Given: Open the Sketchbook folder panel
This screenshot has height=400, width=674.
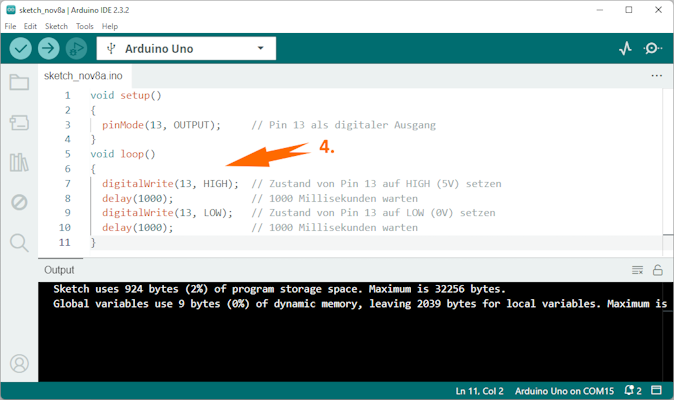Looking at the screenshot, I should [x=19, y=82].
